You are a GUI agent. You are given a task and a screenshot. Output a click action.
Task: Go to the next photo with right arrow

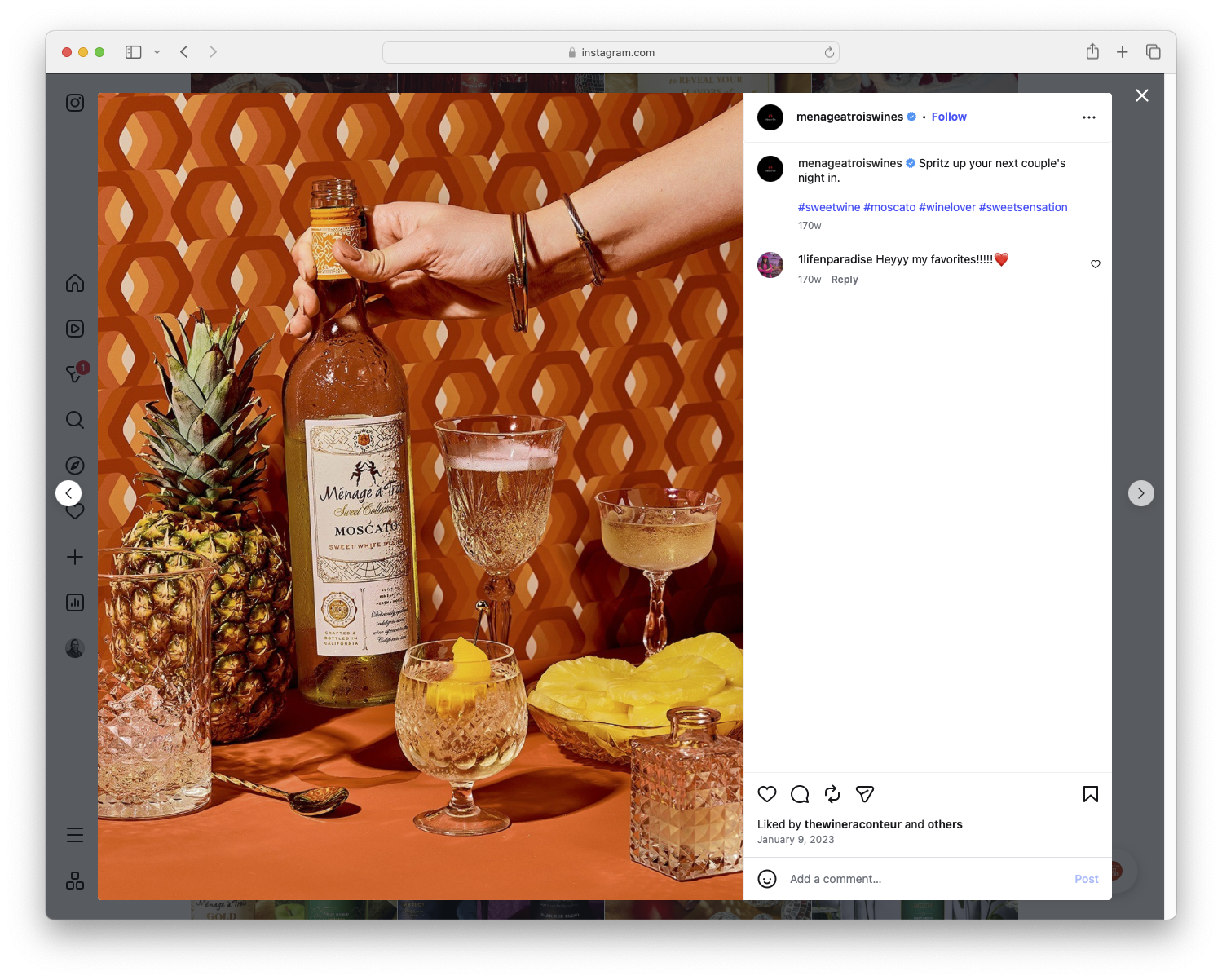coord(1141,492)
